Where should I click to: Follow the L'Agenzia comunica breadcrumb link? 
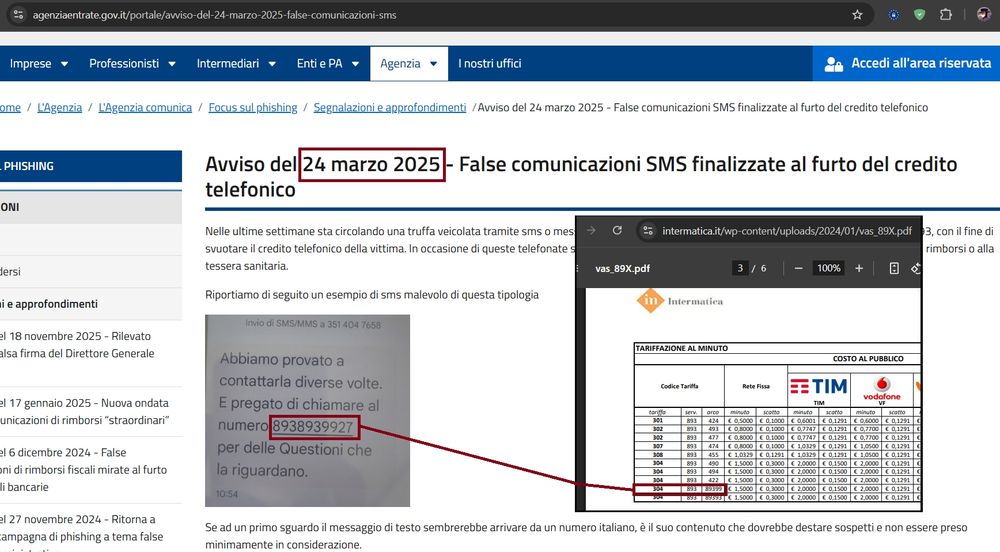pyautogui.click(x=145, y=108)
